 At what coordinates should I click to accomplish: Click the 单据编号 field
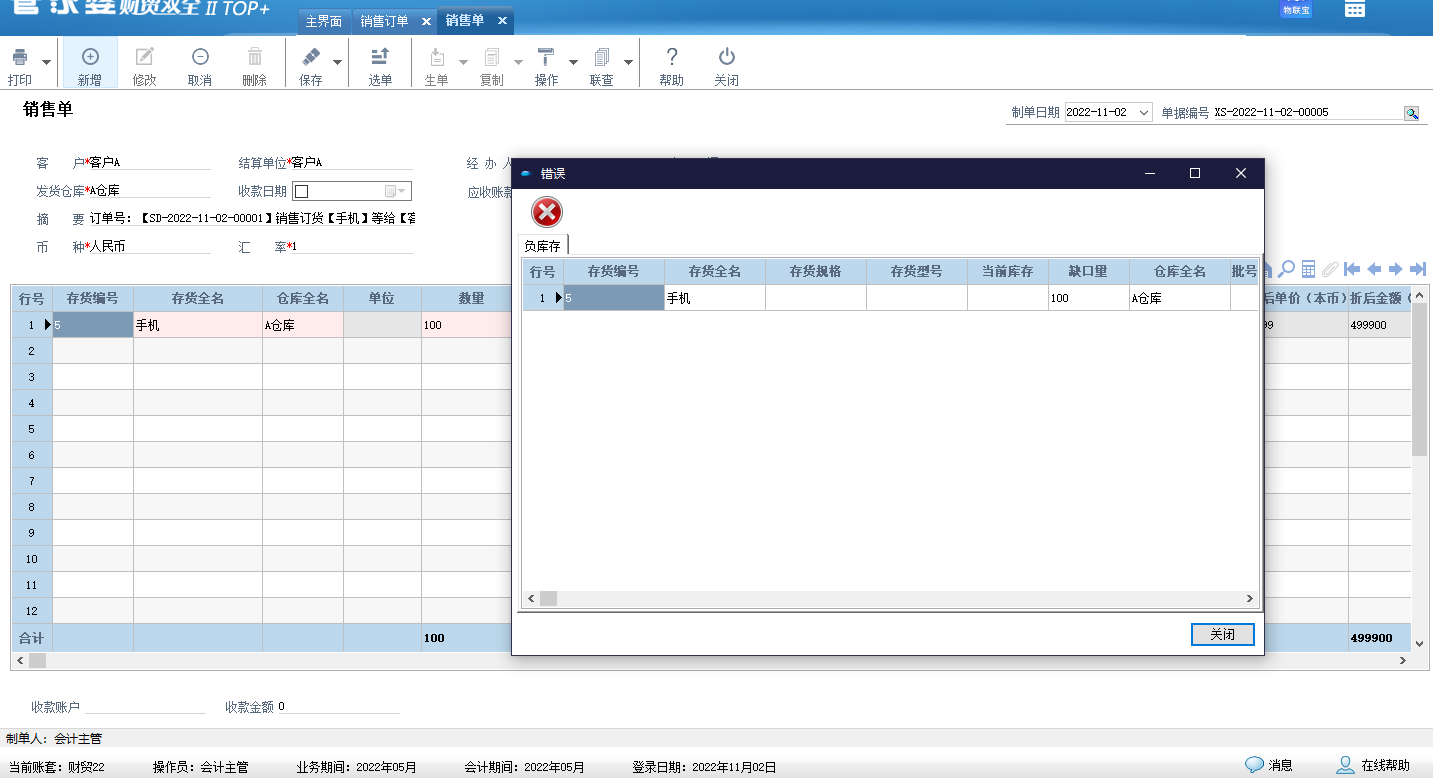point(1308,113)
